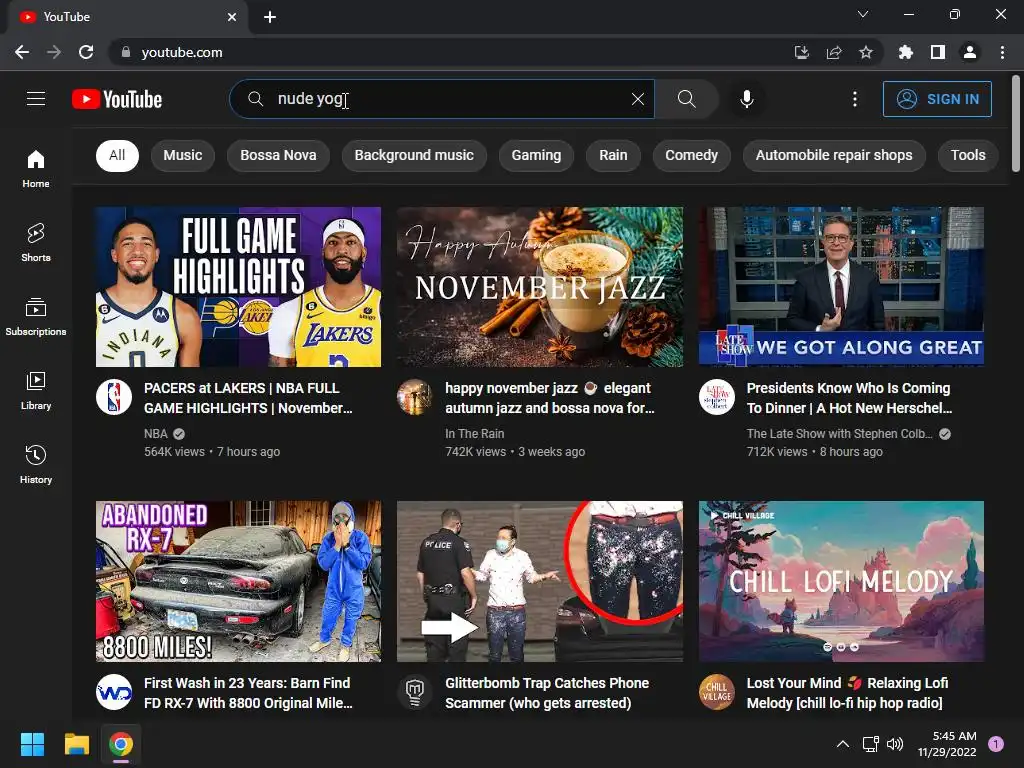Click the Chill Village channel avatar
The width and height of the screenshot is (1024, 768).
coord(716,692)
